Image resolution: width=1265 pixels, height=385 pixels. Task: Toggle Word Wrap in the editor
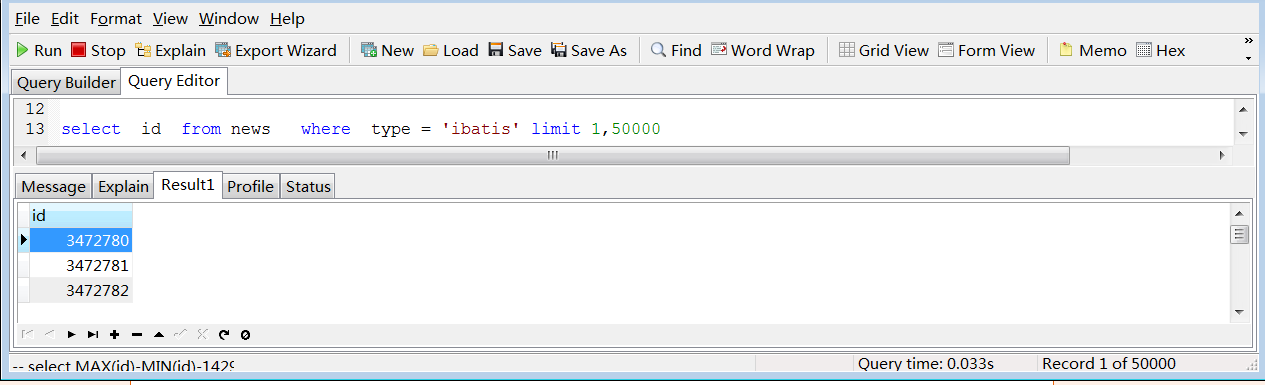(763, 50)
